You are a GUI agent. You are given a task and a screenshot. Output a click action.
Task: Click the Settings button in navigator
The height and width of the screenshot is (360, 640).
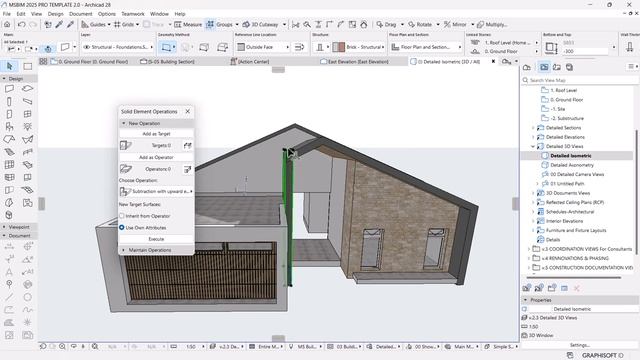pos(580,345)
